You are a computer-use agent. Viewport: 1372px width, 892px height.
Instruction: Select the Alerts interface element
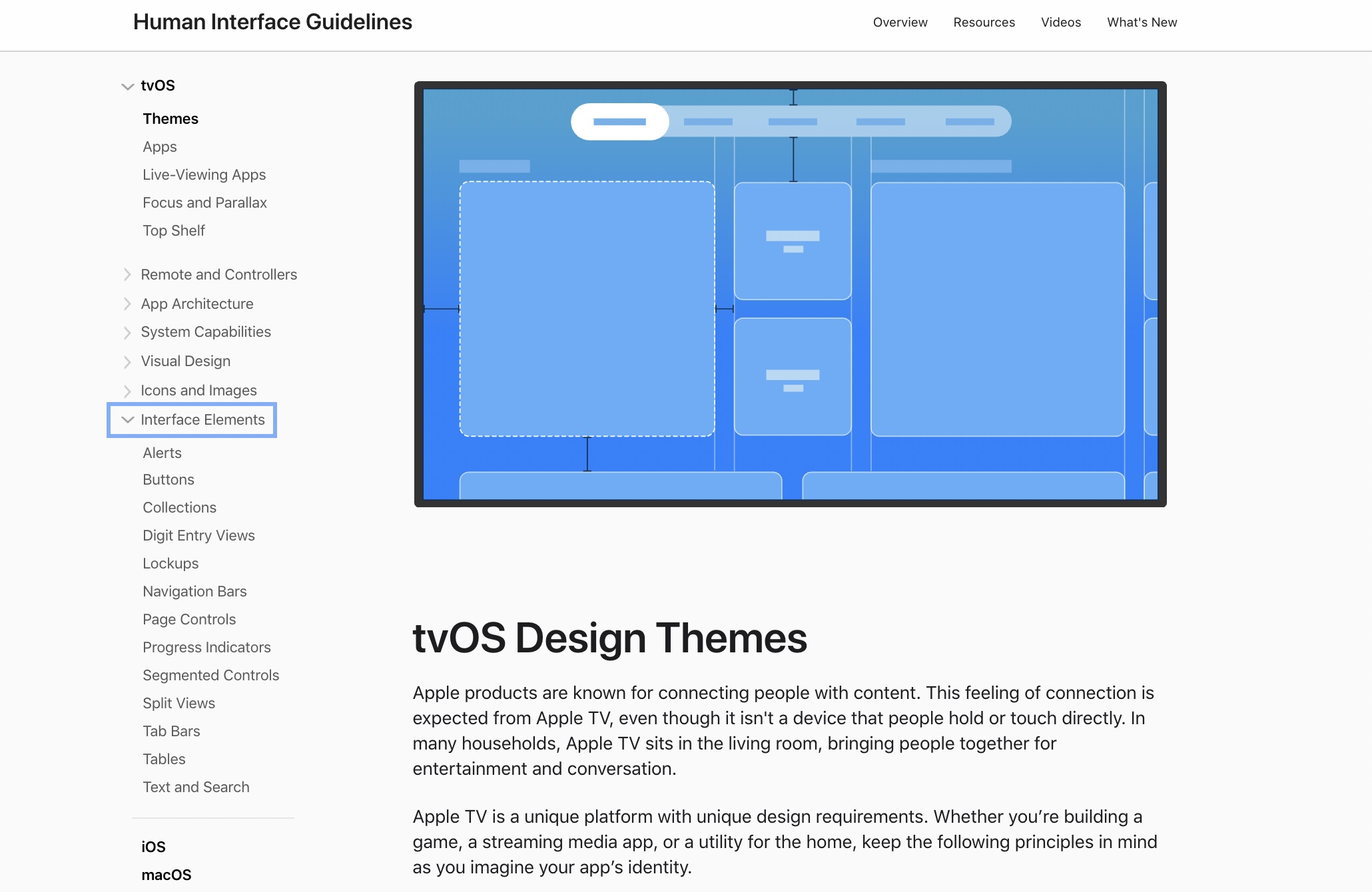[x=162, y=451]
